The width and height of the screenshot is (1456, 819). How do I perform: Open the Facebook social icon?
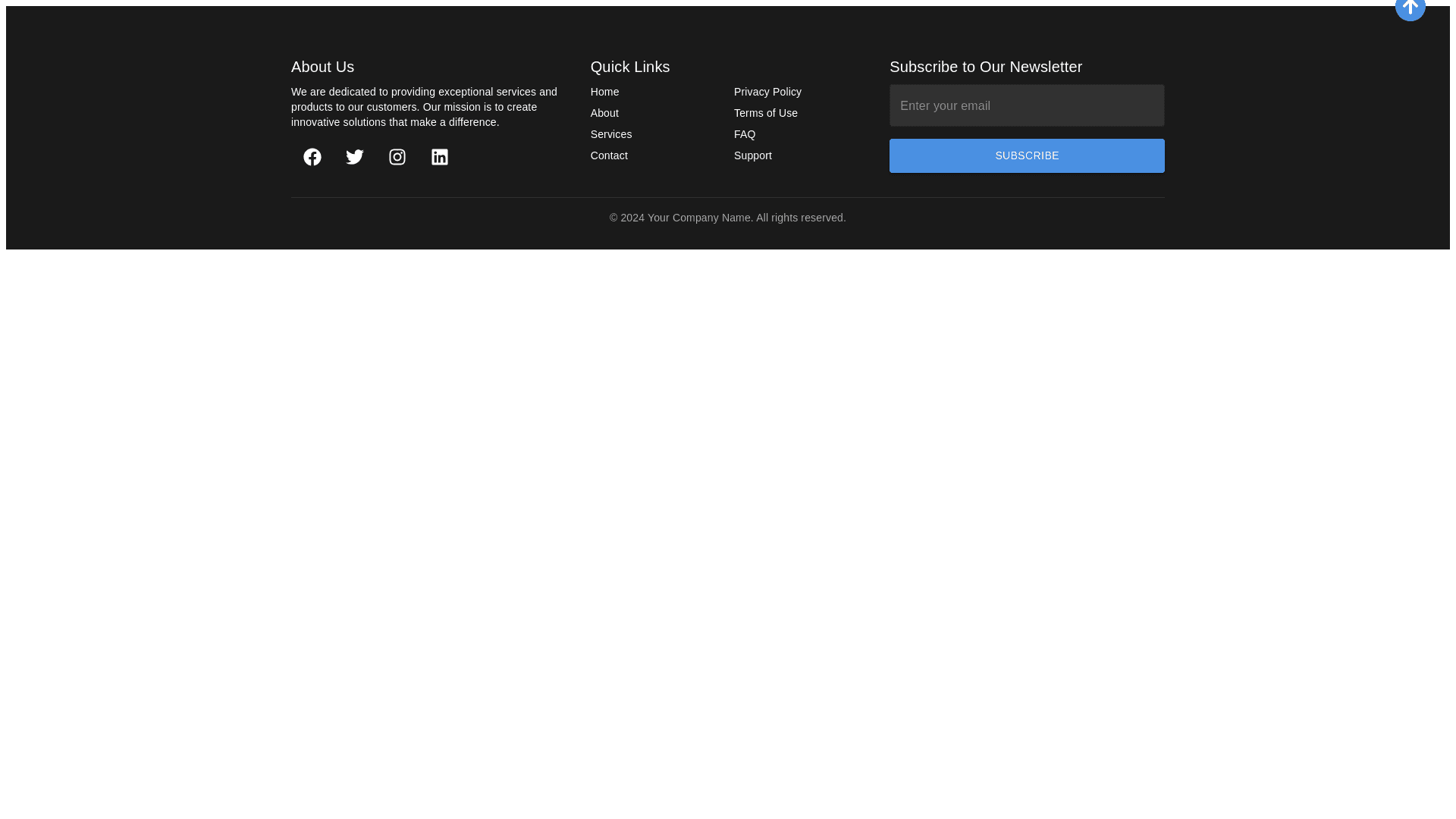click(x=312, y=157)
